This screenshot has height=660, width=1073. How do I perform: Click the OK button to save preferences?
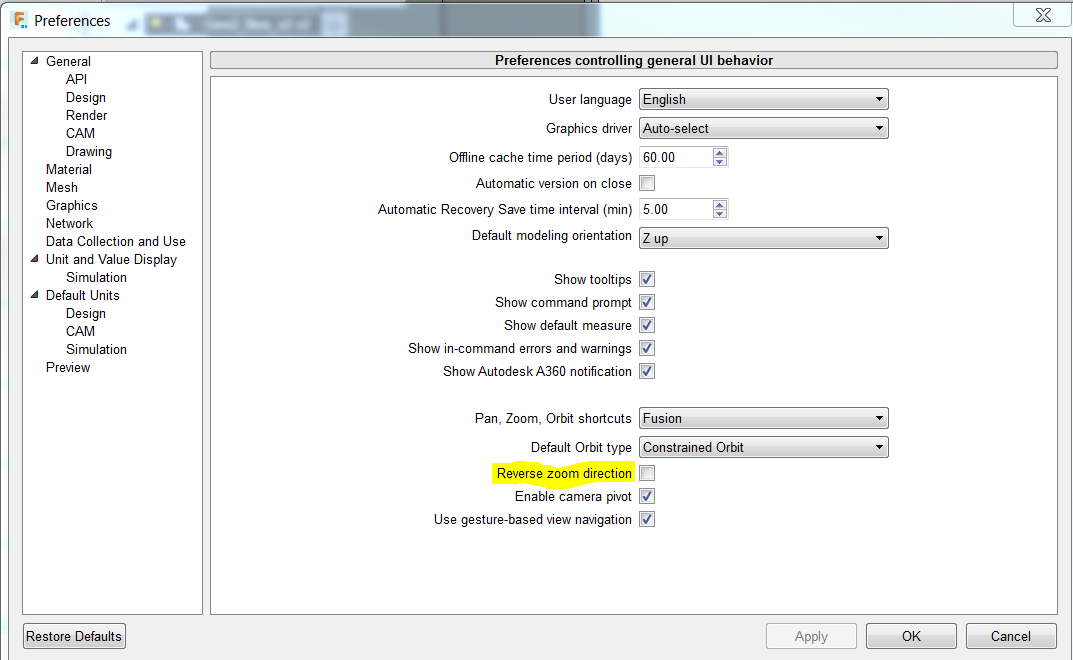[x=909, y=636]
